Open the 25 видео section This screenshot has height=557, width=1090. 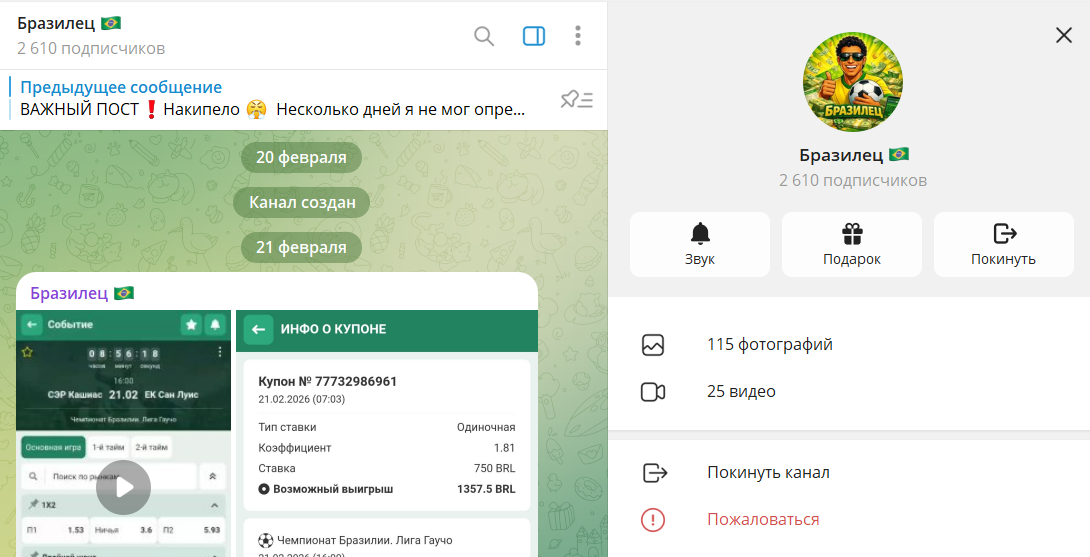[x=741, y=392]
